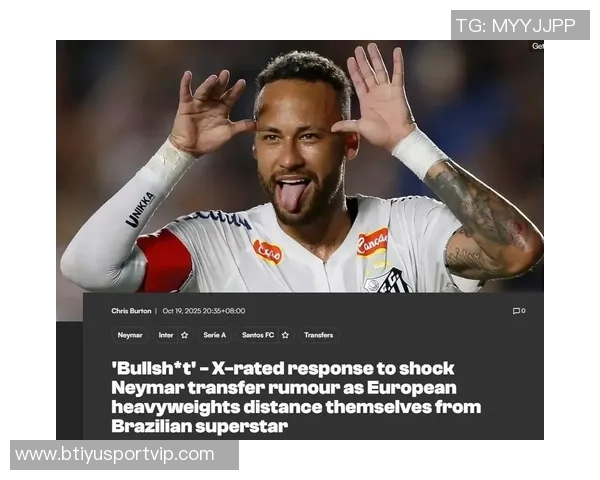
Task: Click the Santos club crest on jersey
Action: tap(388, 281)
